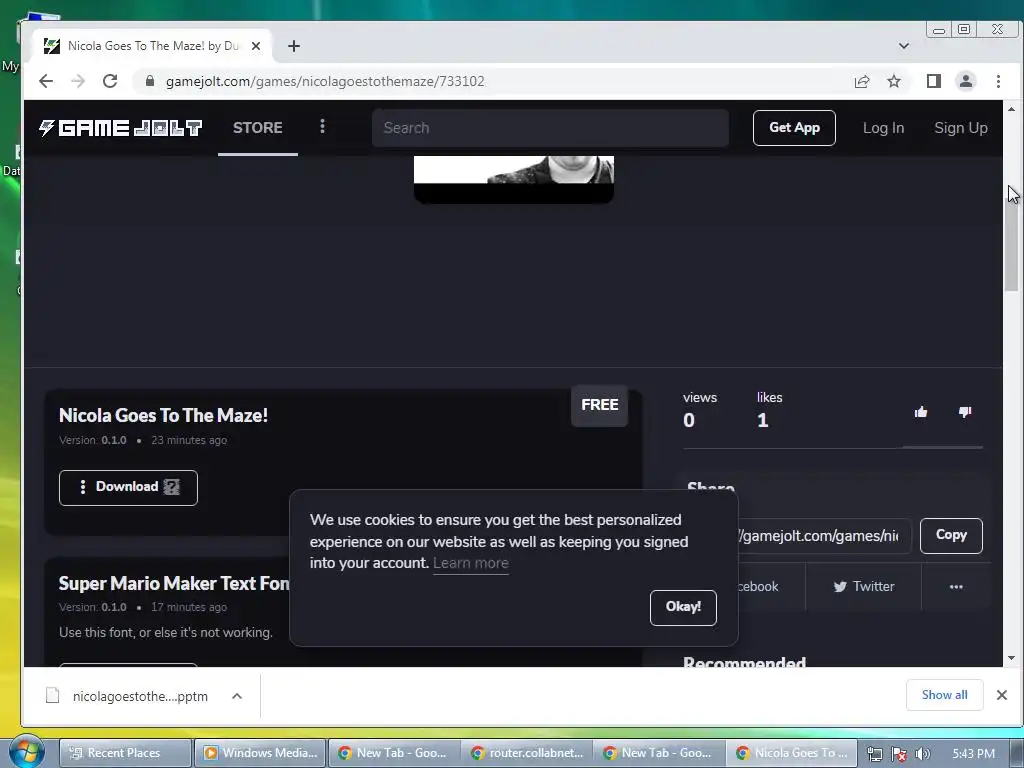
Task: Click the forward navigation arrow
Action: pos(78,81)
